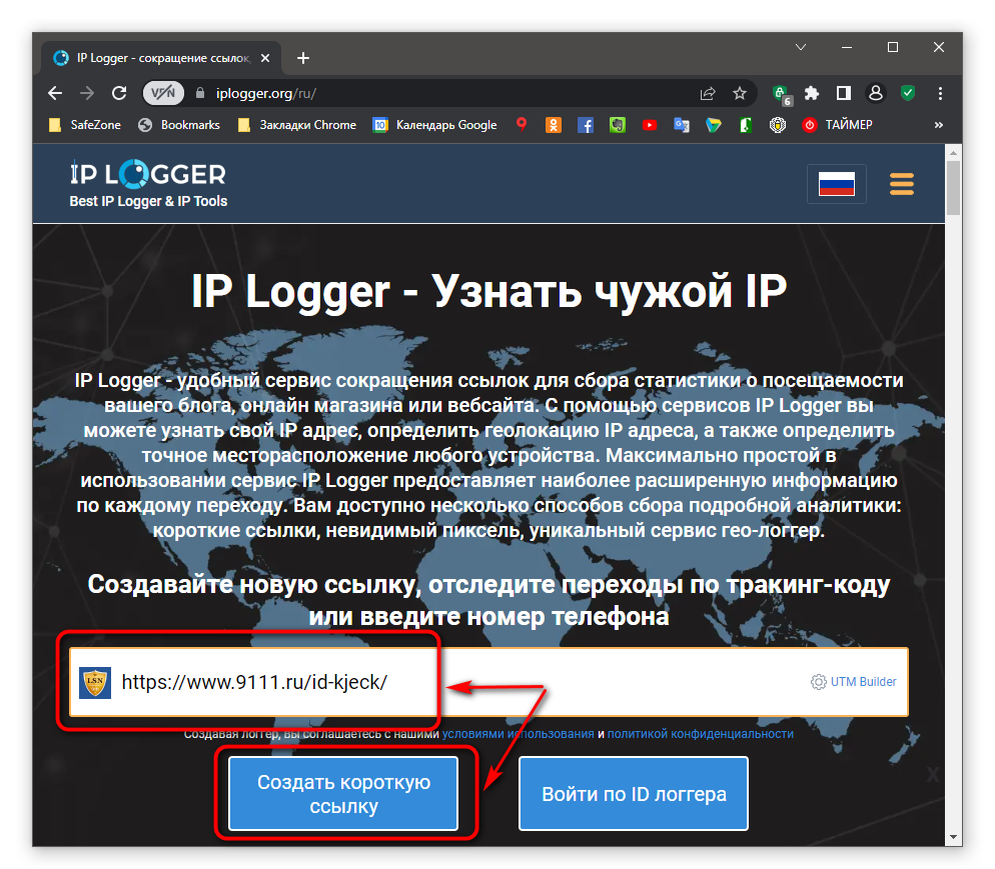Open the share page icon in address bar

click(x=708, y=93)
